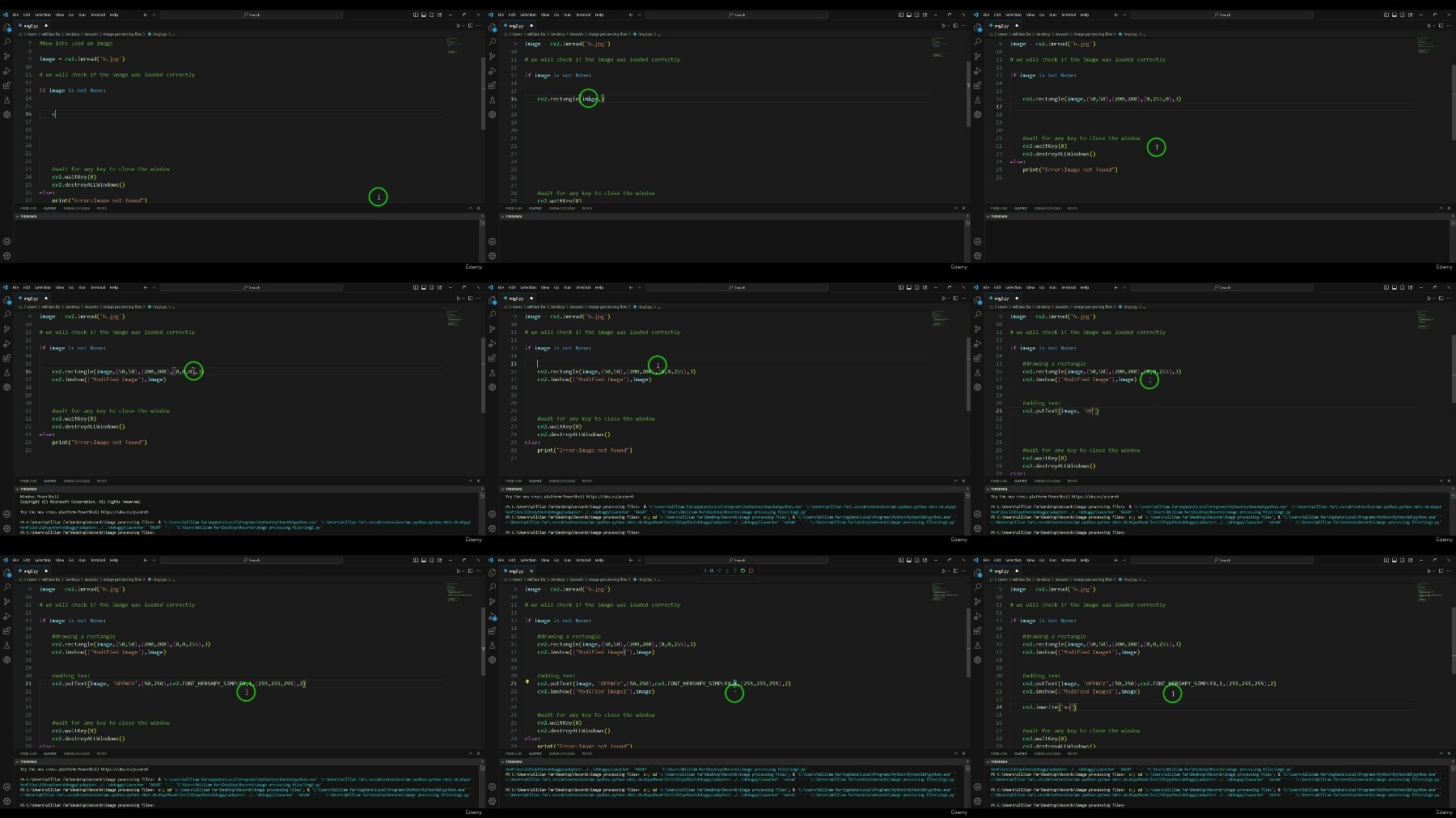Viewport: 1456px width, 818px height.
Task: Go Forward arrow in the cv2.imwrite frame
Action: pyautogui.click(x=1124, y=560)
